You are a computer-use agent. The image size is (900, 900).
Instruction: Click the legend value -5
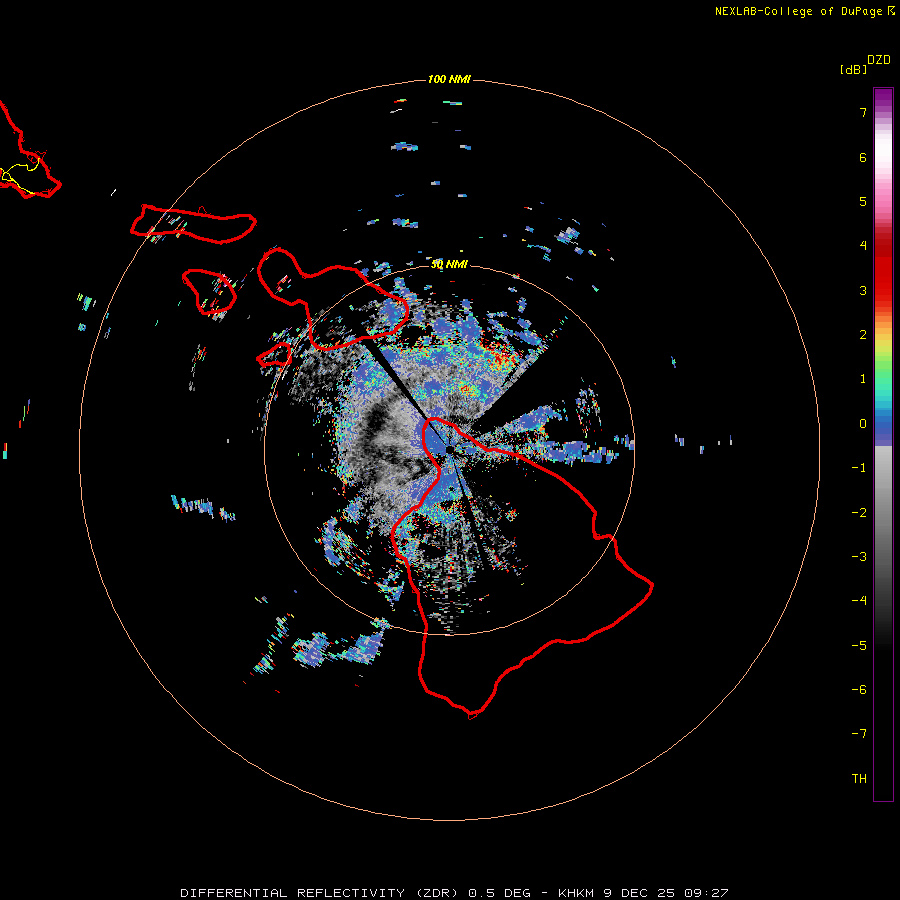tap(859, 646)
